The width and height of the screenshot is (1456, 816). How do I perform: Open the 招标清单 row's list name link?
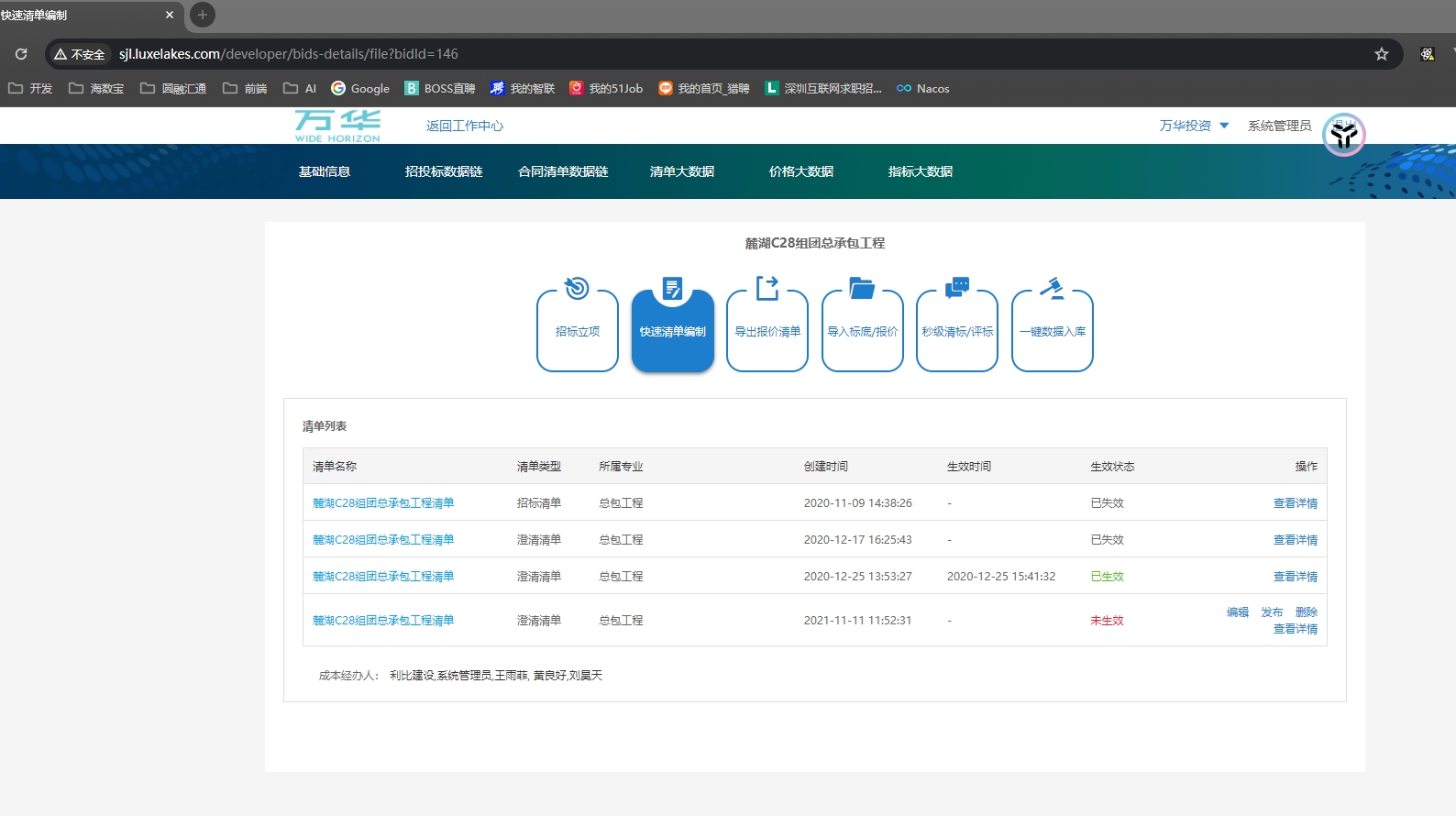click(383, 502)
